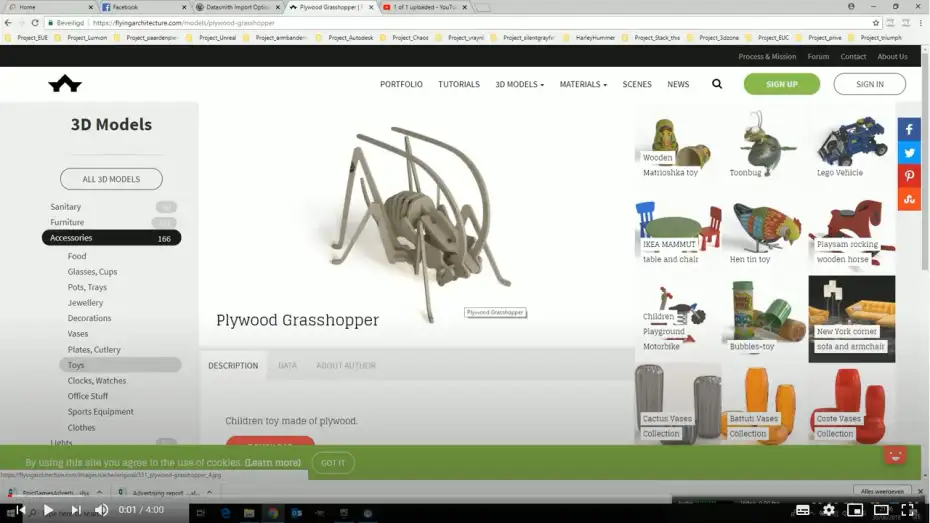Share page on Facebook side button
Image resolution: width=930 pixels, height=523 pixels.
tap(909, 129)
